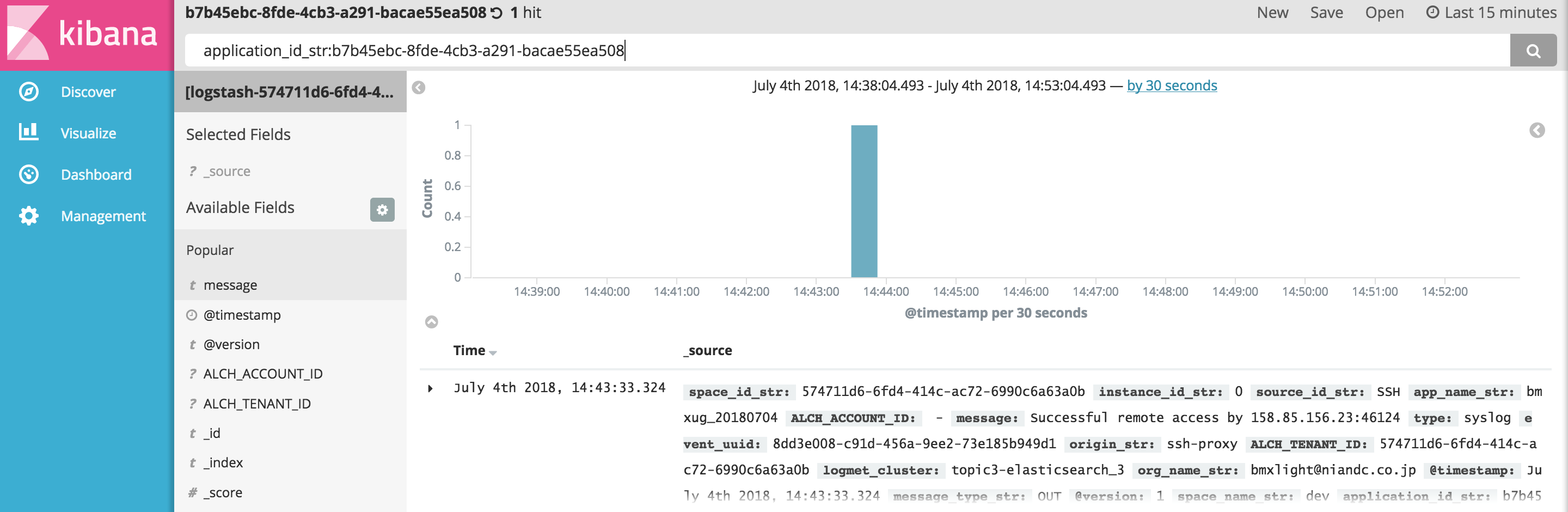
Task: Select the _score field
Action: [x=223, y=492]
